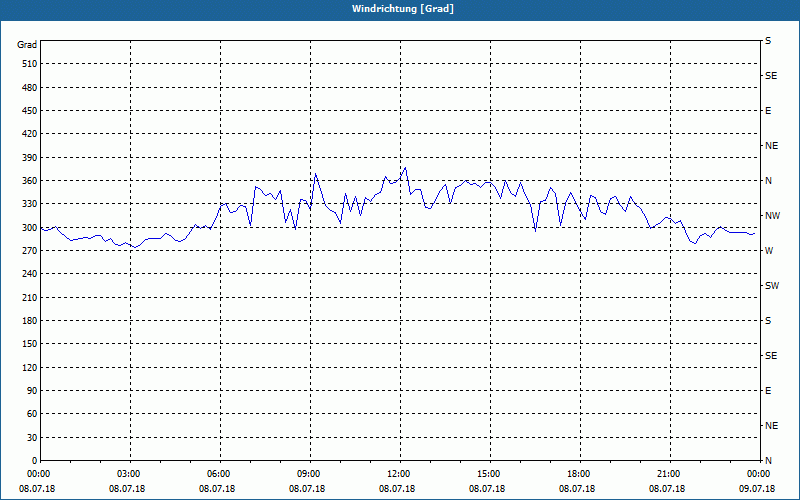Select the "09:00" time label
The width and height of the screenshot is (800, 500).
tap(307, 474)
